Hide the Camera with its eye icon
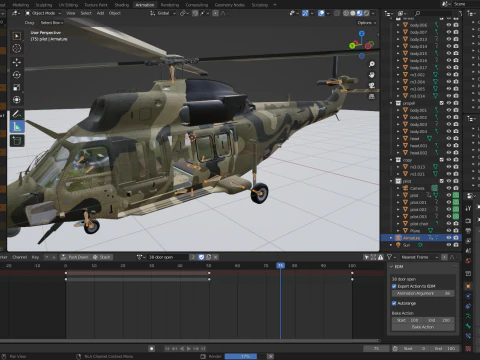This screenshot has height=360, width=480. point(449,188)
